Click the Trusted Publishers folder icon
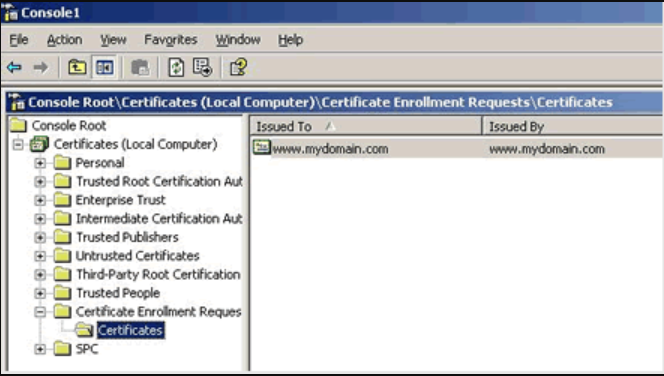This screenshot has width=664, height=376. point(62,237)
